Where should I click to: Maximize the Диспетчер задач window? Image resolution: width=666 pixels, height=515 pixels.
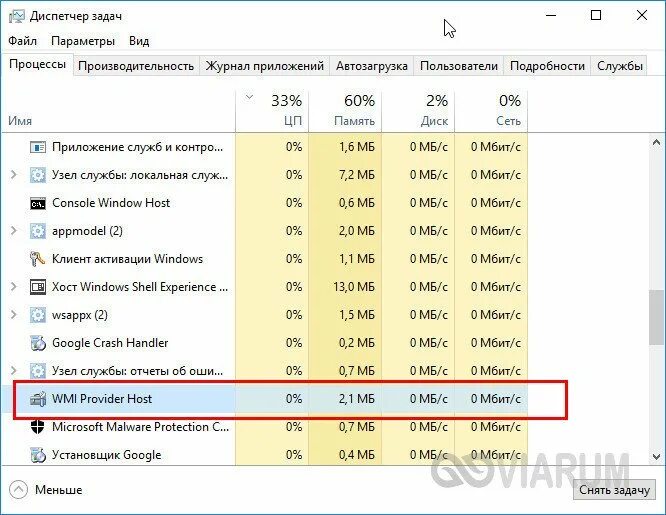(596, 16)
